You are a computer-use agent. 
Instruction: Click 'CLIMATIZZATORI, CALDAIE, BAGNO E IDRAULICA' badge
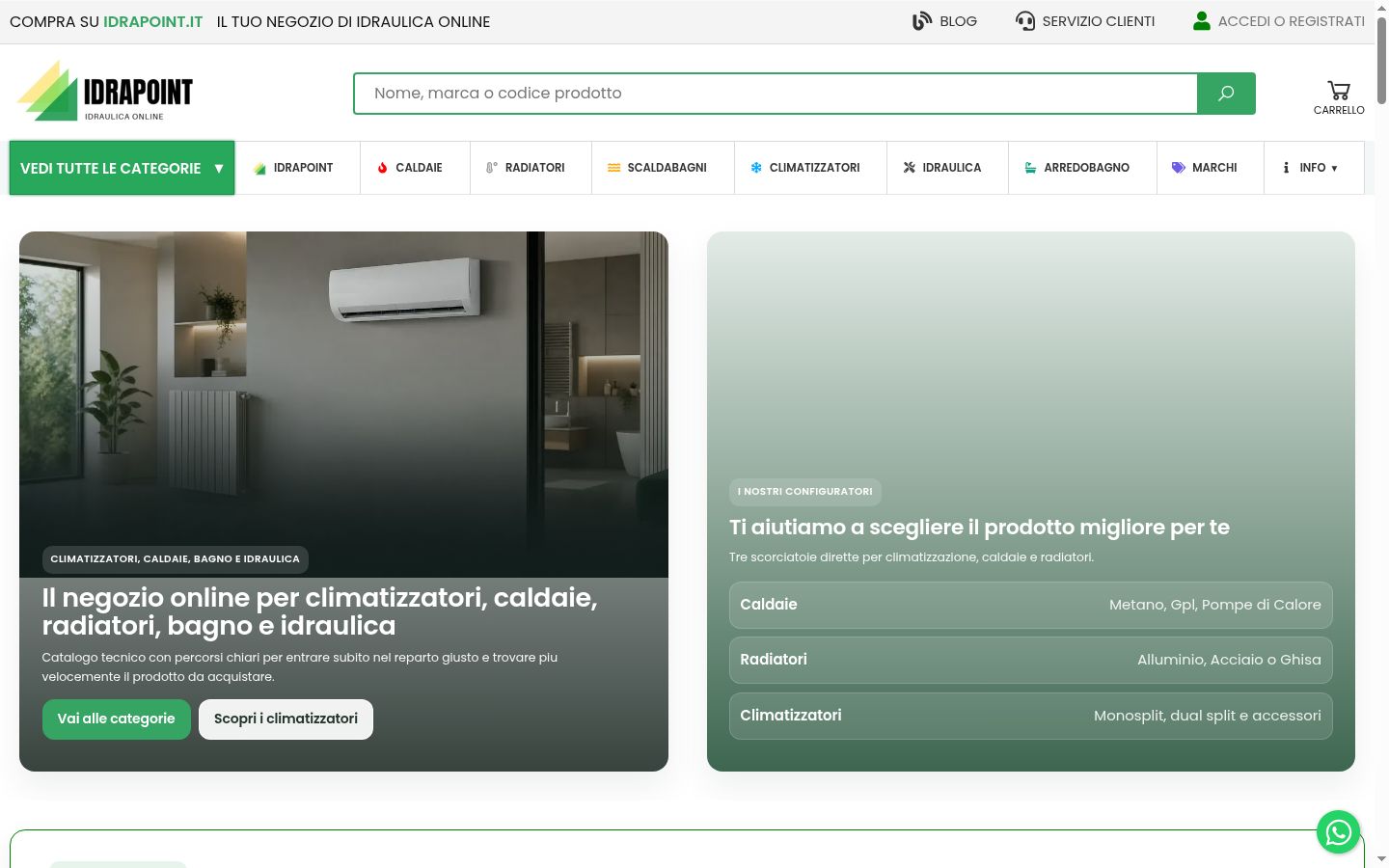pyautogui.click(x=176, y=559)
